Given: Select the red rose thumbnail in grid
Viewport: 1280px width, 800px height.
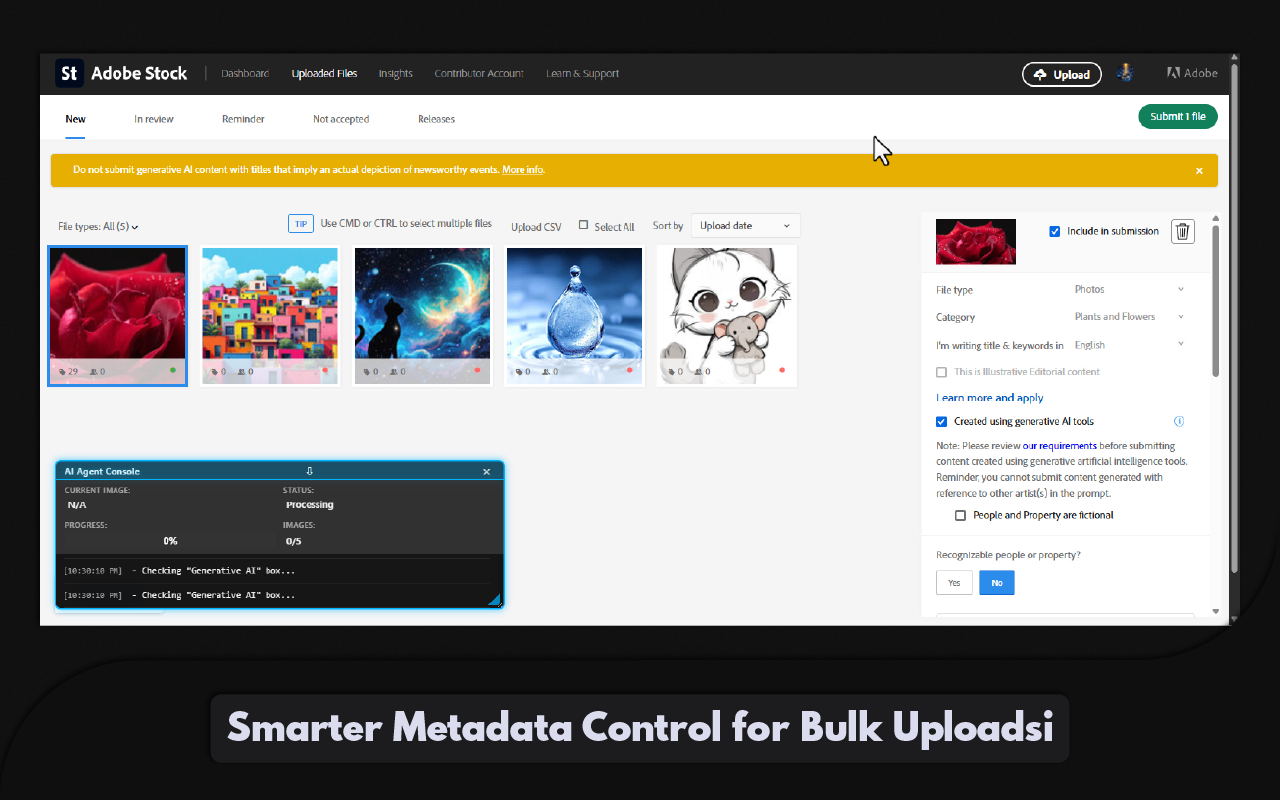Looking at the screenshot, I should coord(117,316).
